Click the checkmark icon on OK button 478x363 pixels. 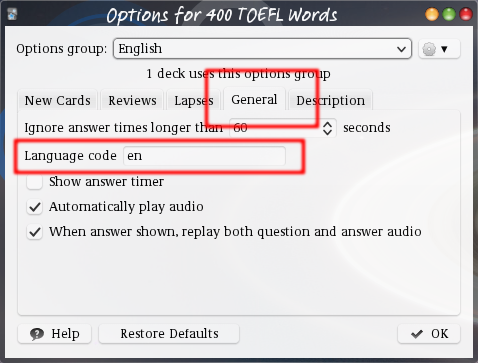tap(417, 334)
